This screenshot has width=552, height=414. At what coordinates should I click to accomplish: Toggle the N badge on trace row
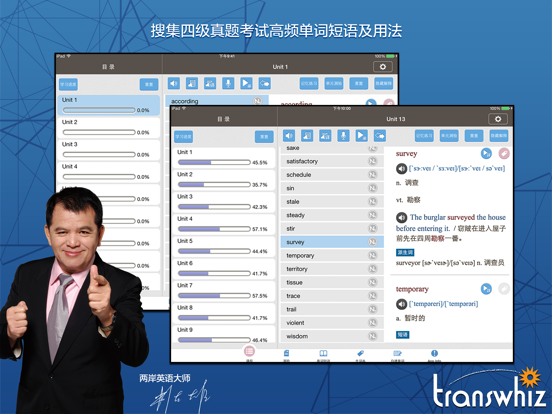click(x=372, y=296)
